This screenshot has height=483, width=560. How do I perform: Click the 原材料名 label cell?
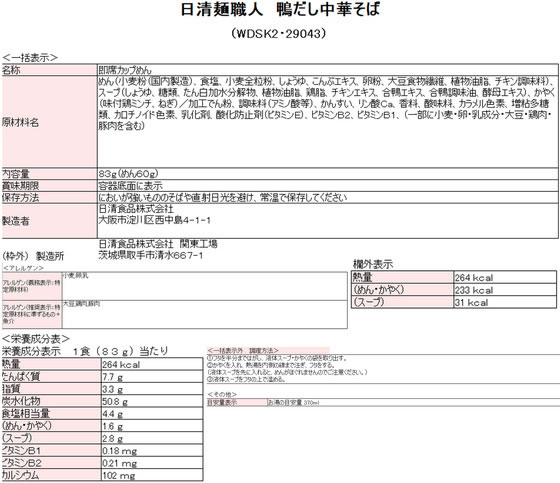click(49, 121)
